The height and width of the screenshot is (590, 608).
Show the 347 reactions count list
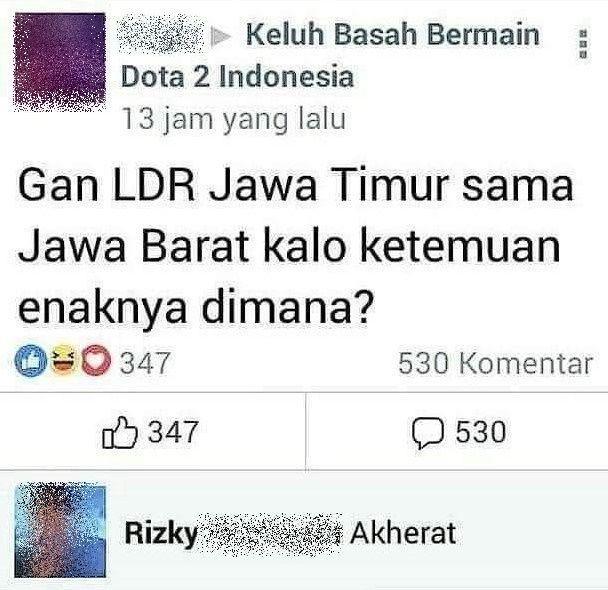pos(145,363)
